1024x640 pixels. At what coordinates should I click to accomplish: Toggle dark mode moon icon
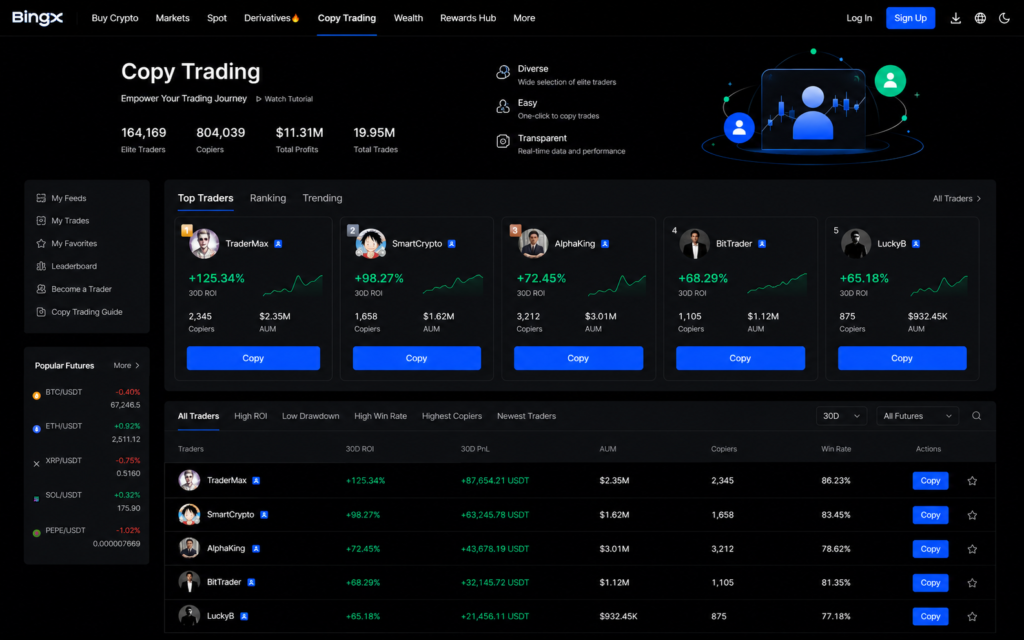(1004, 18)
